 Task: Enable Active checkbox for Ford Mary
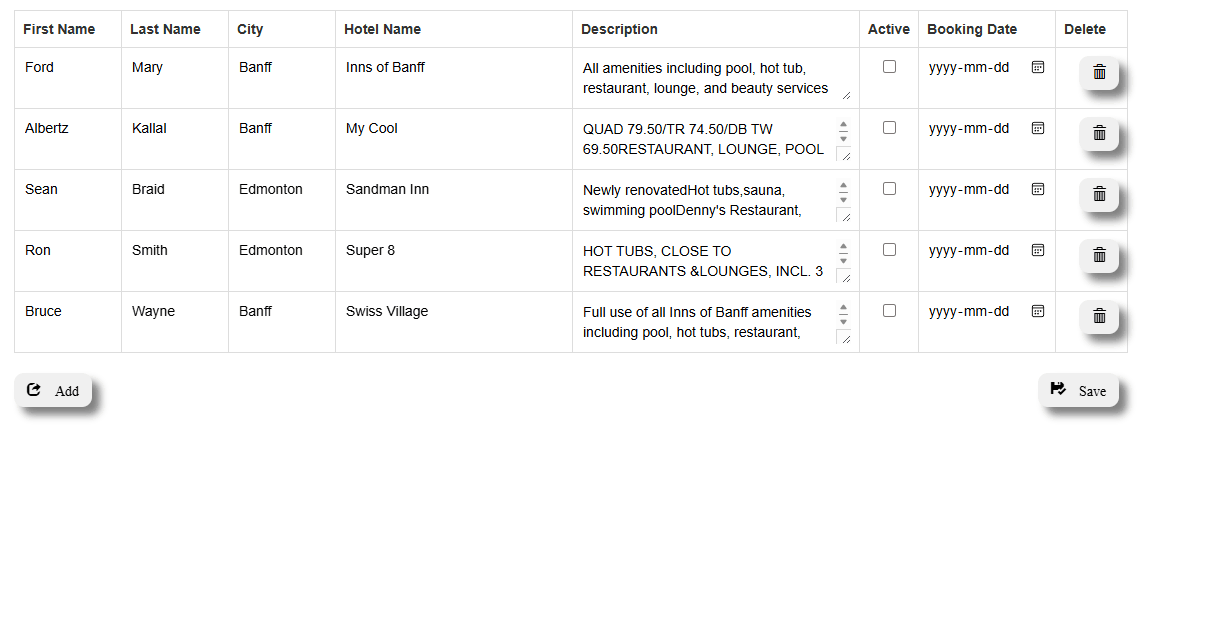coord(889,67)
